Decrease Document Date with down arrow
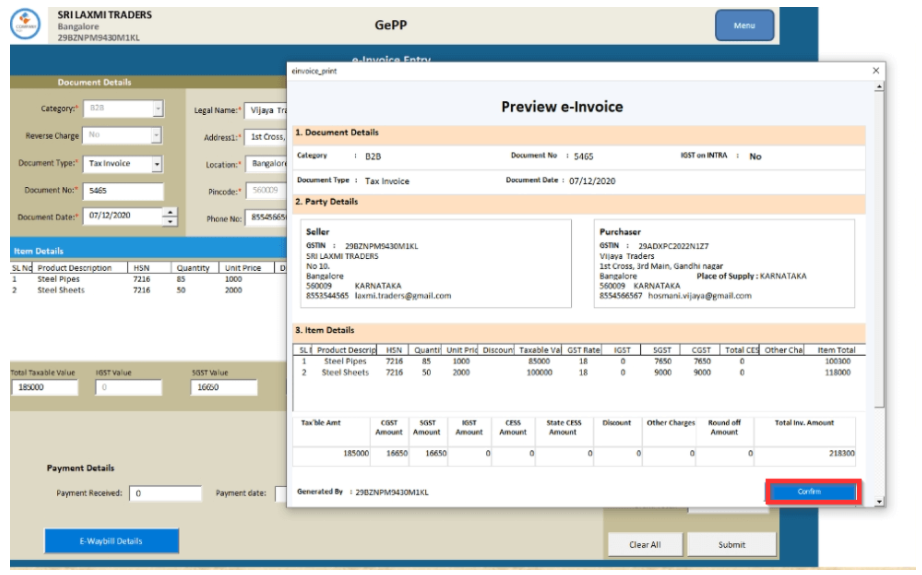This screenshot has height=575, width=922. click(170, 222)
